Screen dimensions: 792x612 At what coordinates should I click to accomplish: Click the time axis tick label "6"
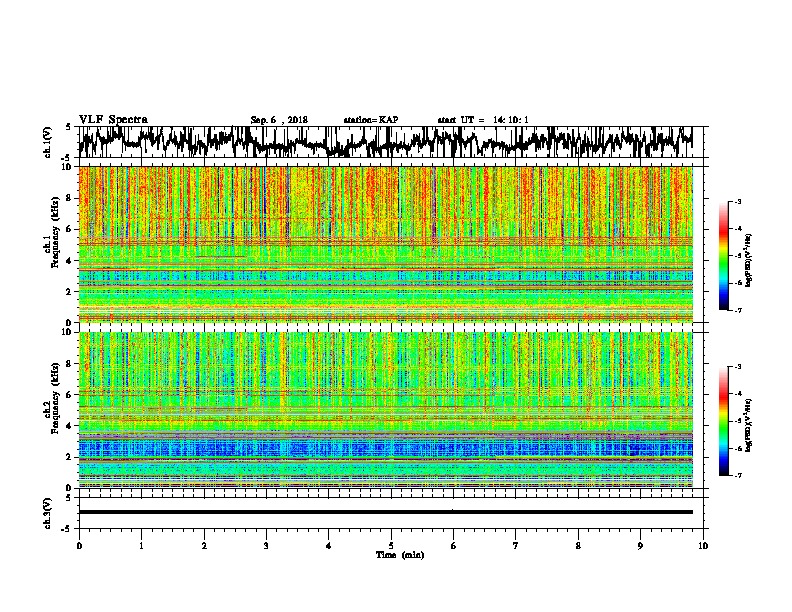pyautogui.click(x=454, y=546)
